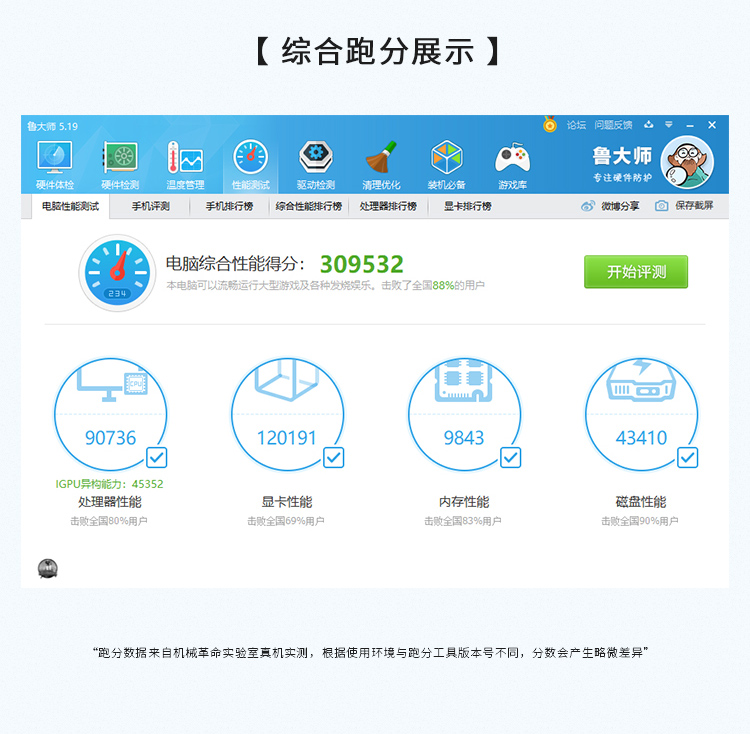Click the gold medal icon in title bar

(x=550, y=124)
